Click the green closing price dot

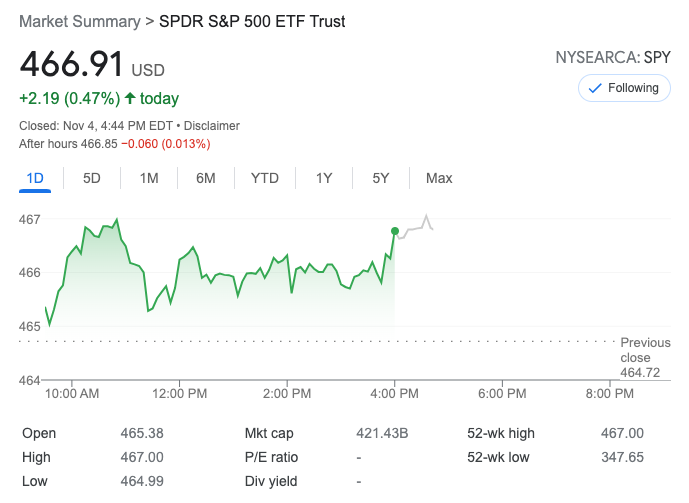[x=395, y=231]
